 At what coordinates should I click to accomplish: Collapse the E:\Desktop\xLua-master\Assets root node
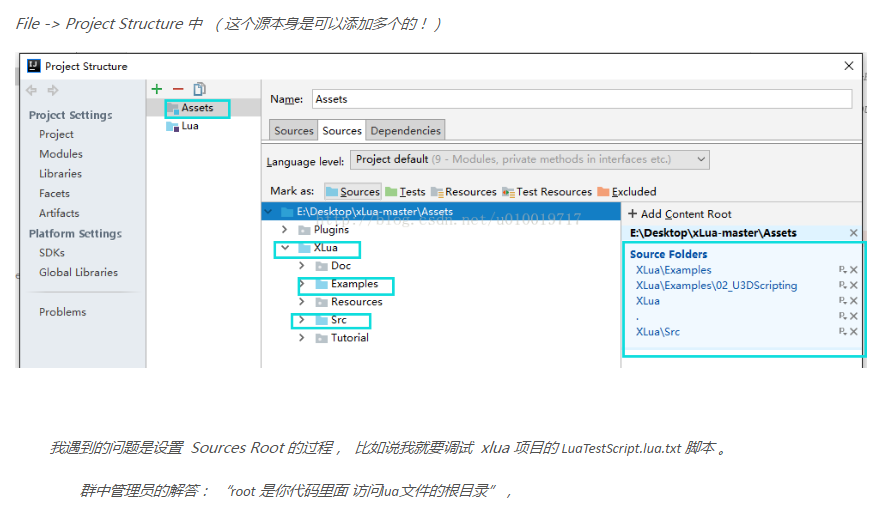pos(268,212)
